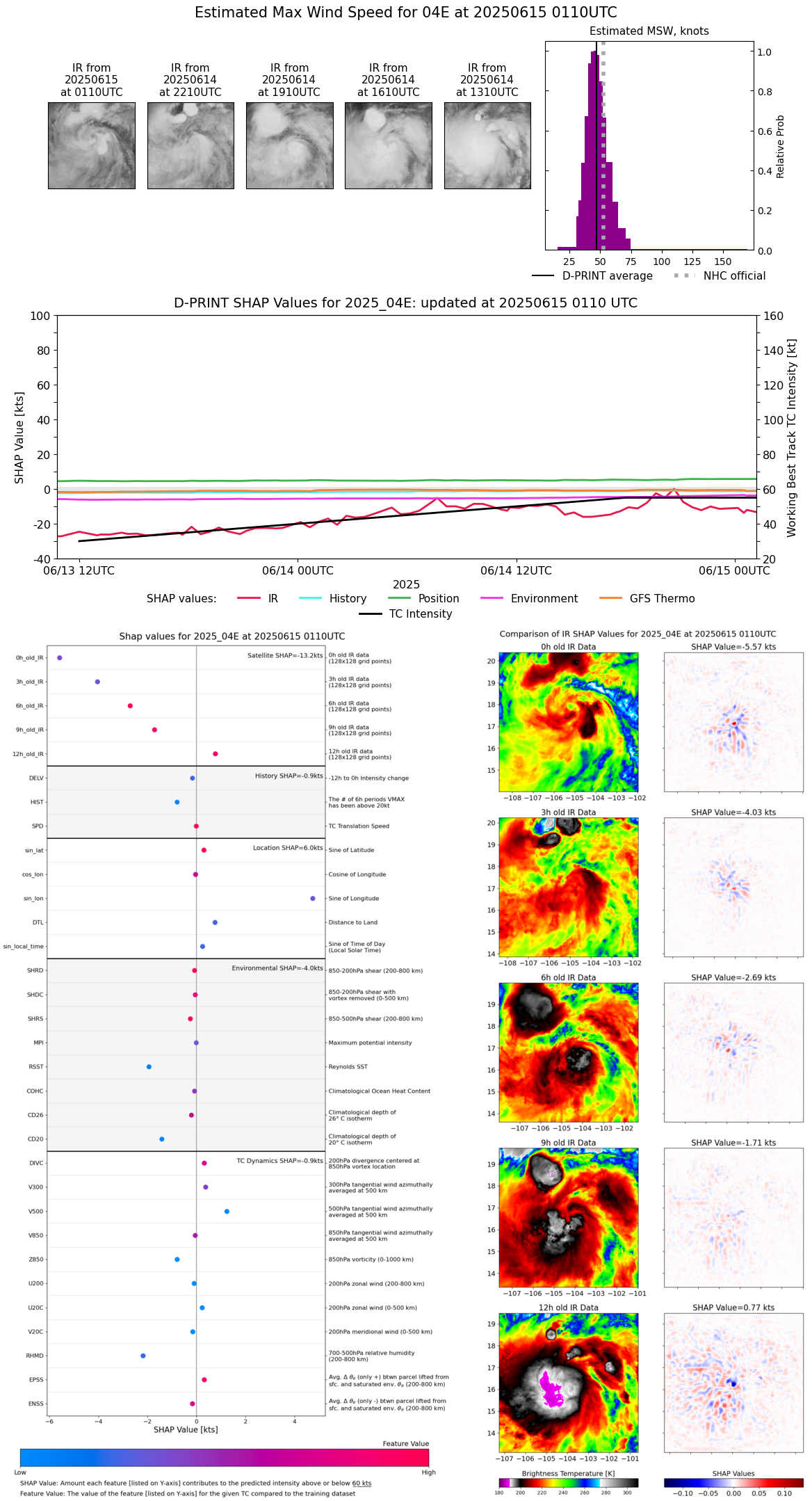Click the magenta Environment legend marker
This screenshot has height=1501, width=812.
(x=492, y=598)
